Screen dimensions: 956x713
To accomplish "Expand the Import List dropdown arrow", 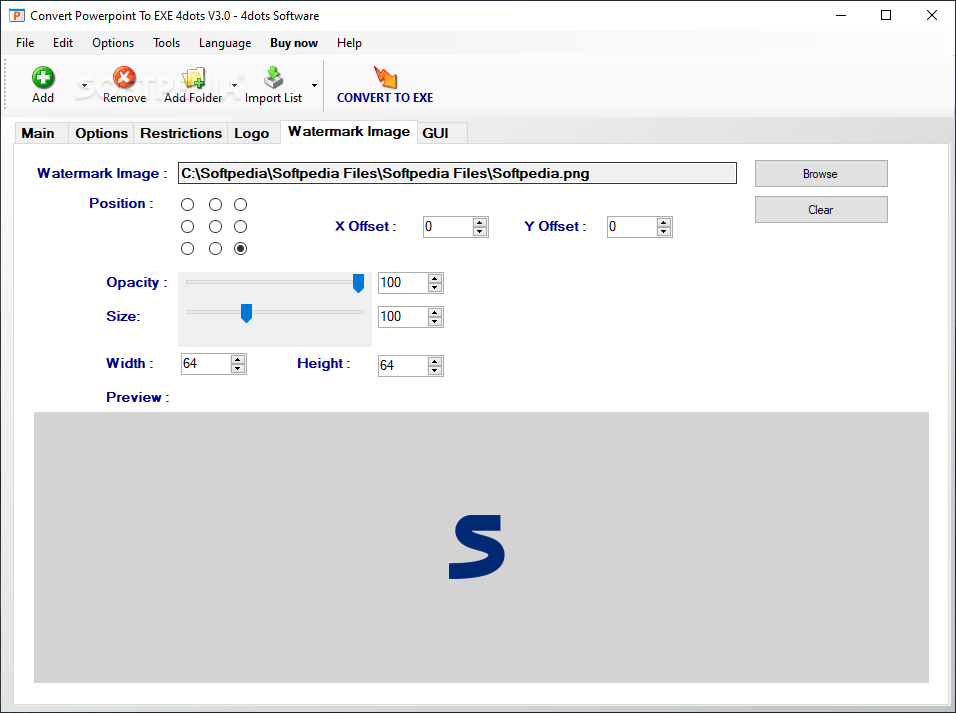I will [315, 85].
